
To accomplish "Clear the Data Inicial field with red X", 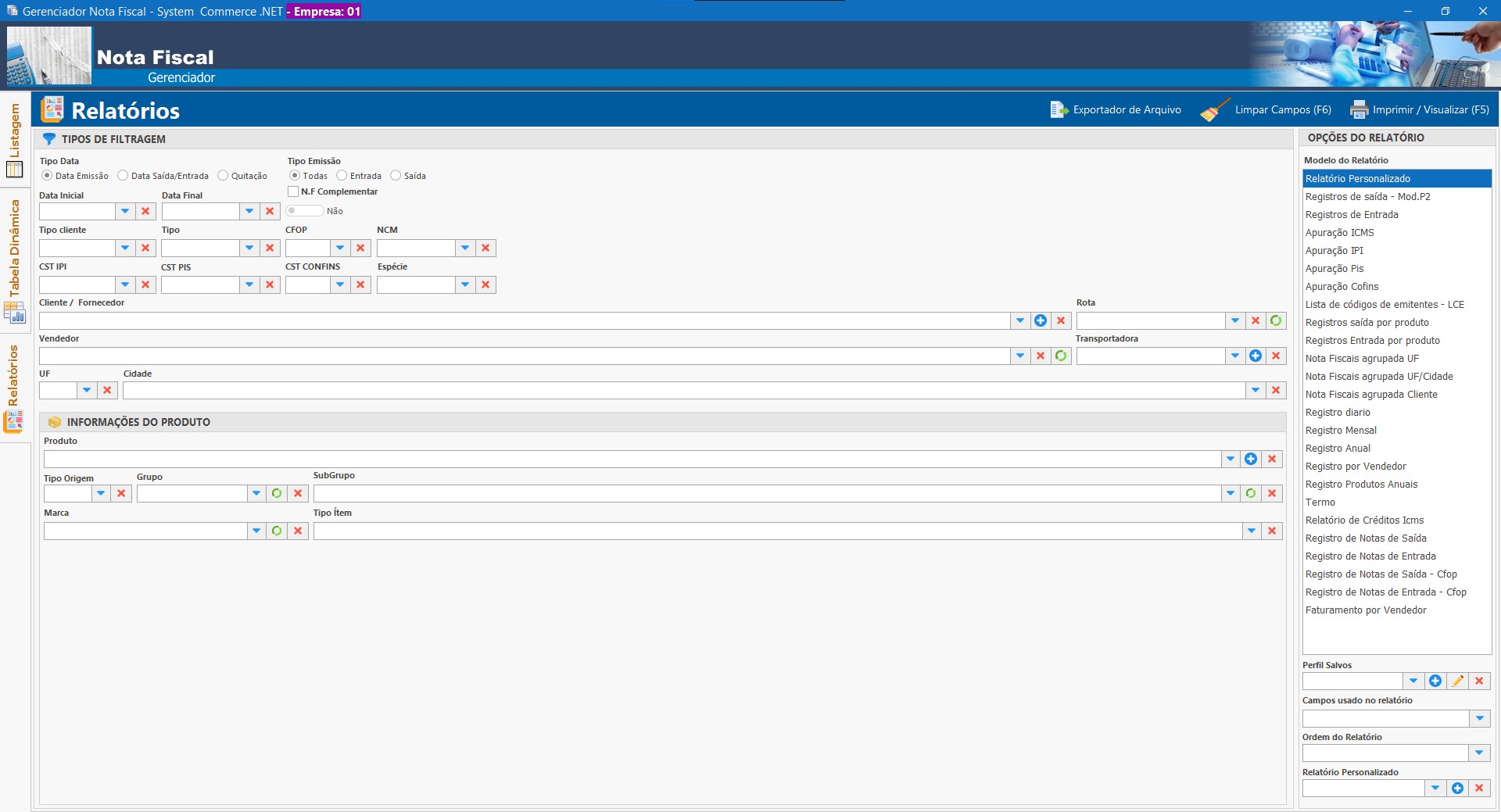I will point(145,211).
